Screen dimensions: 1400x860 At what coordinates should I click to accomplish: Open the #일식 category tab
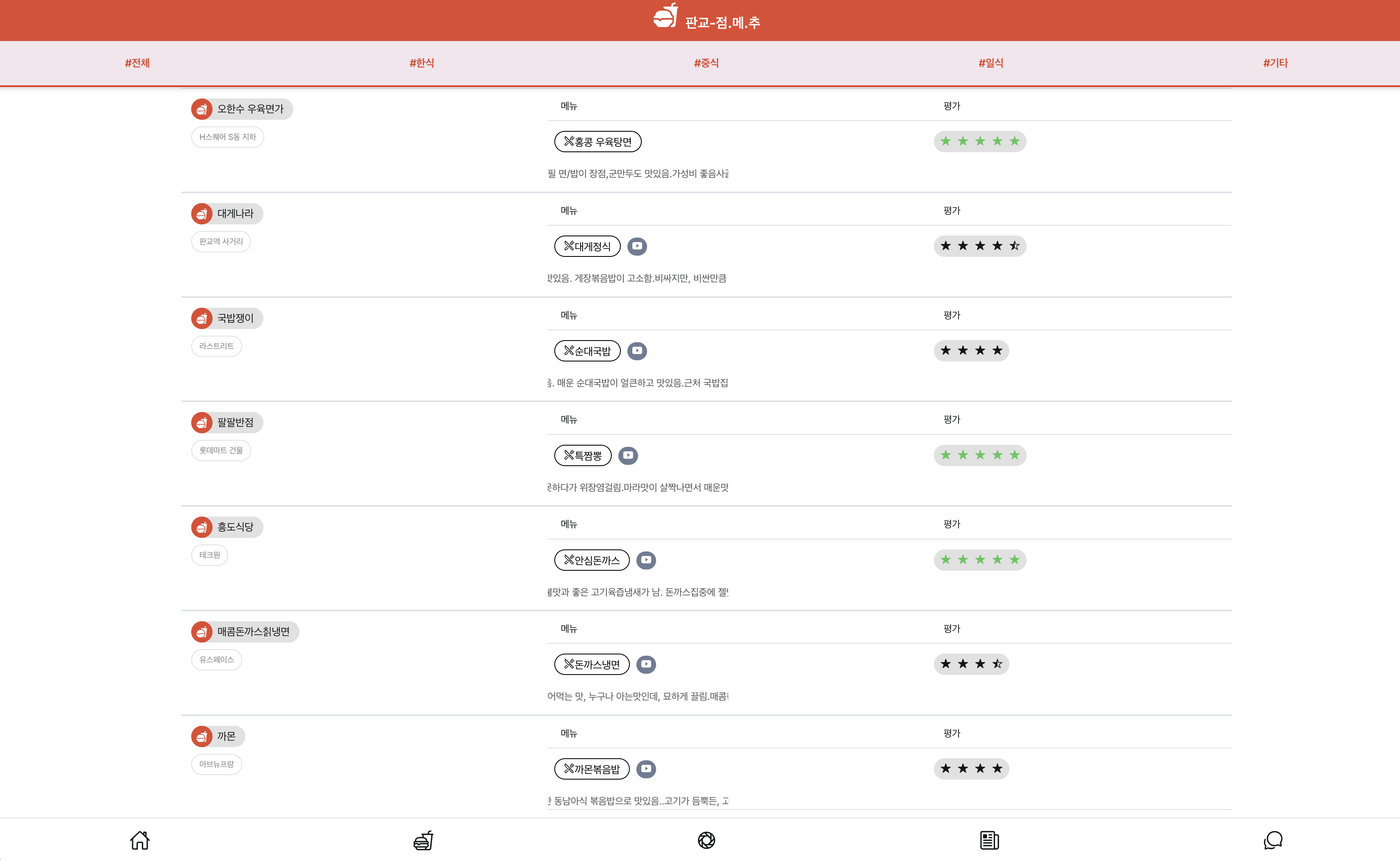point(991,63)
